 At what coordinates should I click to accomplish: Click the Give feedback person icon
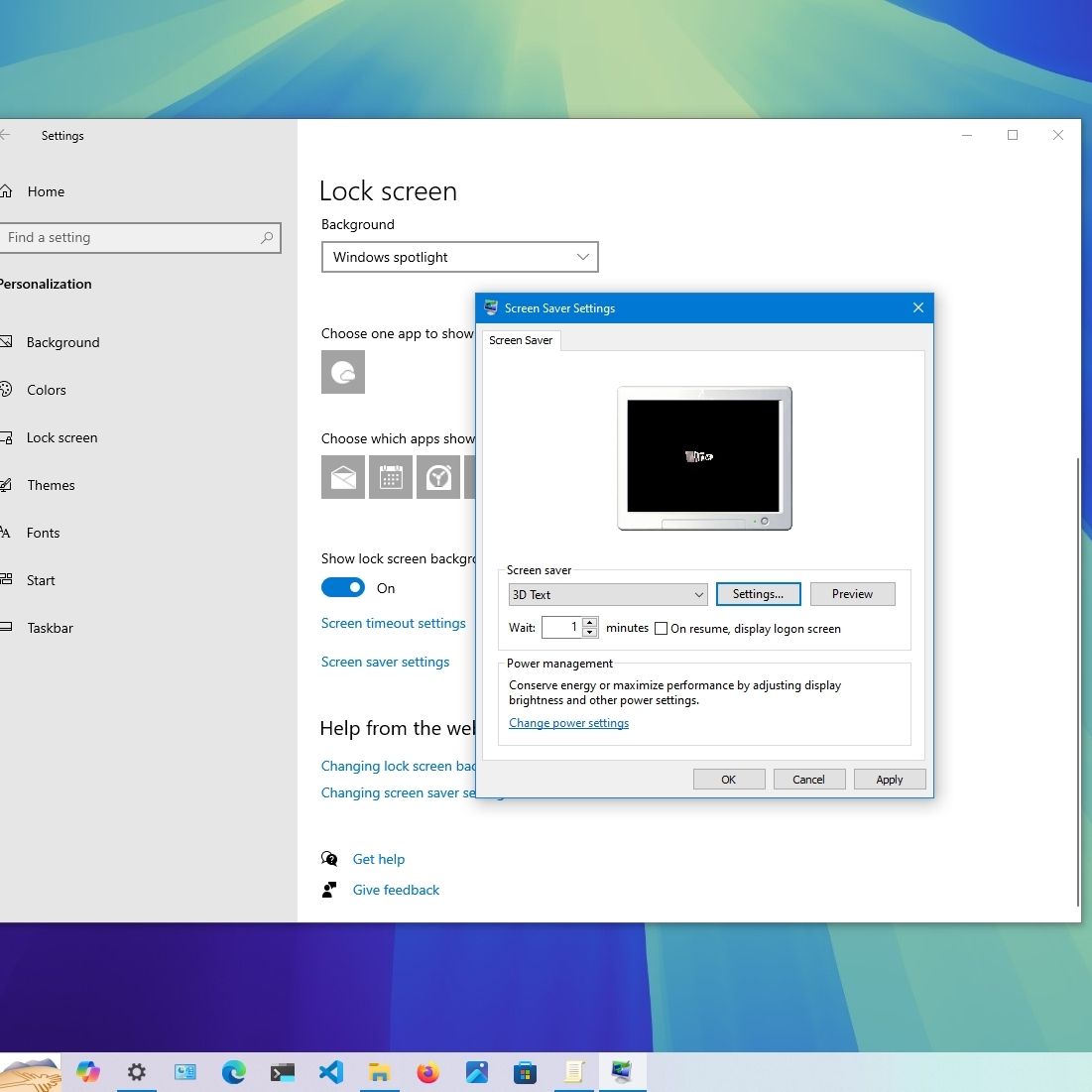coord(328,890)
